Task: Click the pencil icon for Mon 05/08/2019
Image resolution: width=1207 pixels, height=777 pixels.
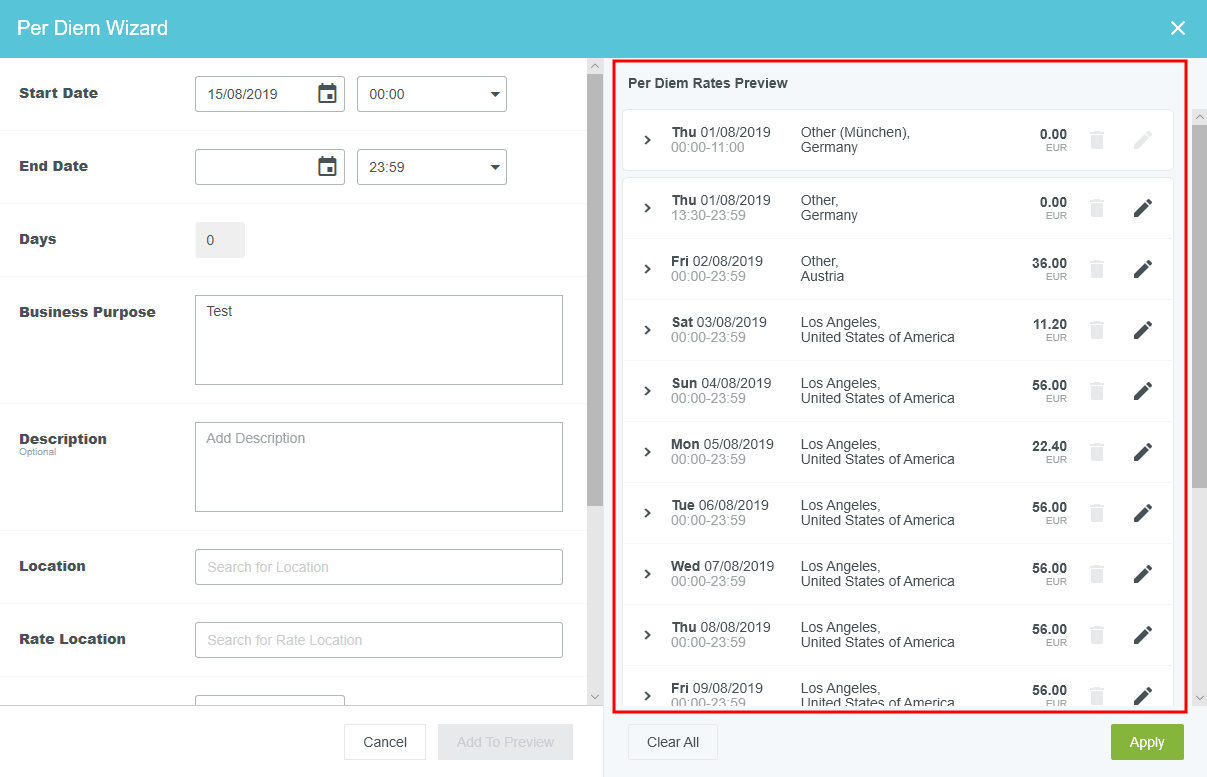Action: [x=1142, y=452]
